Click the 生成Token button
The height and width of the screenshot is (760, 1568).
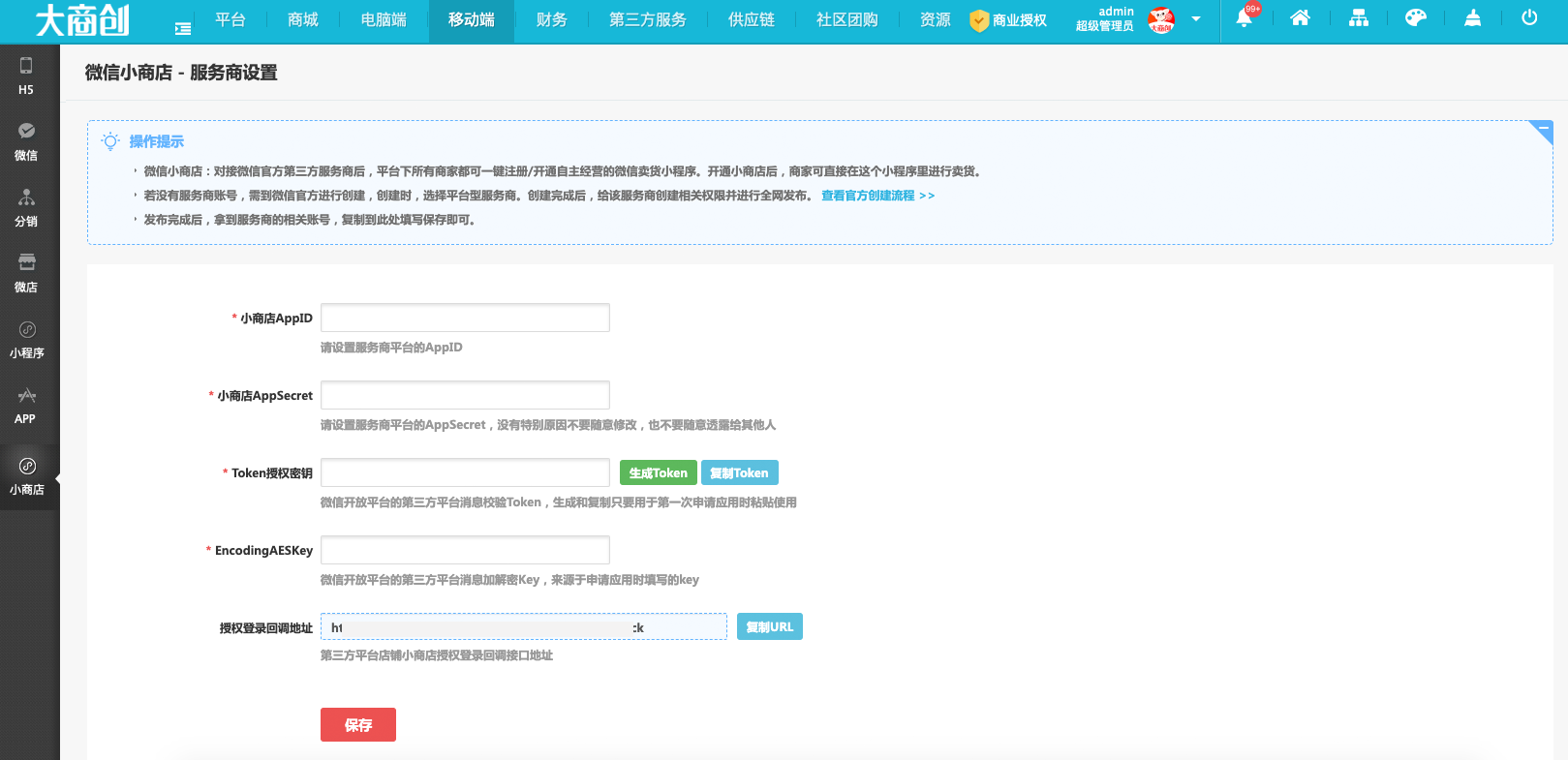[658, 472]
